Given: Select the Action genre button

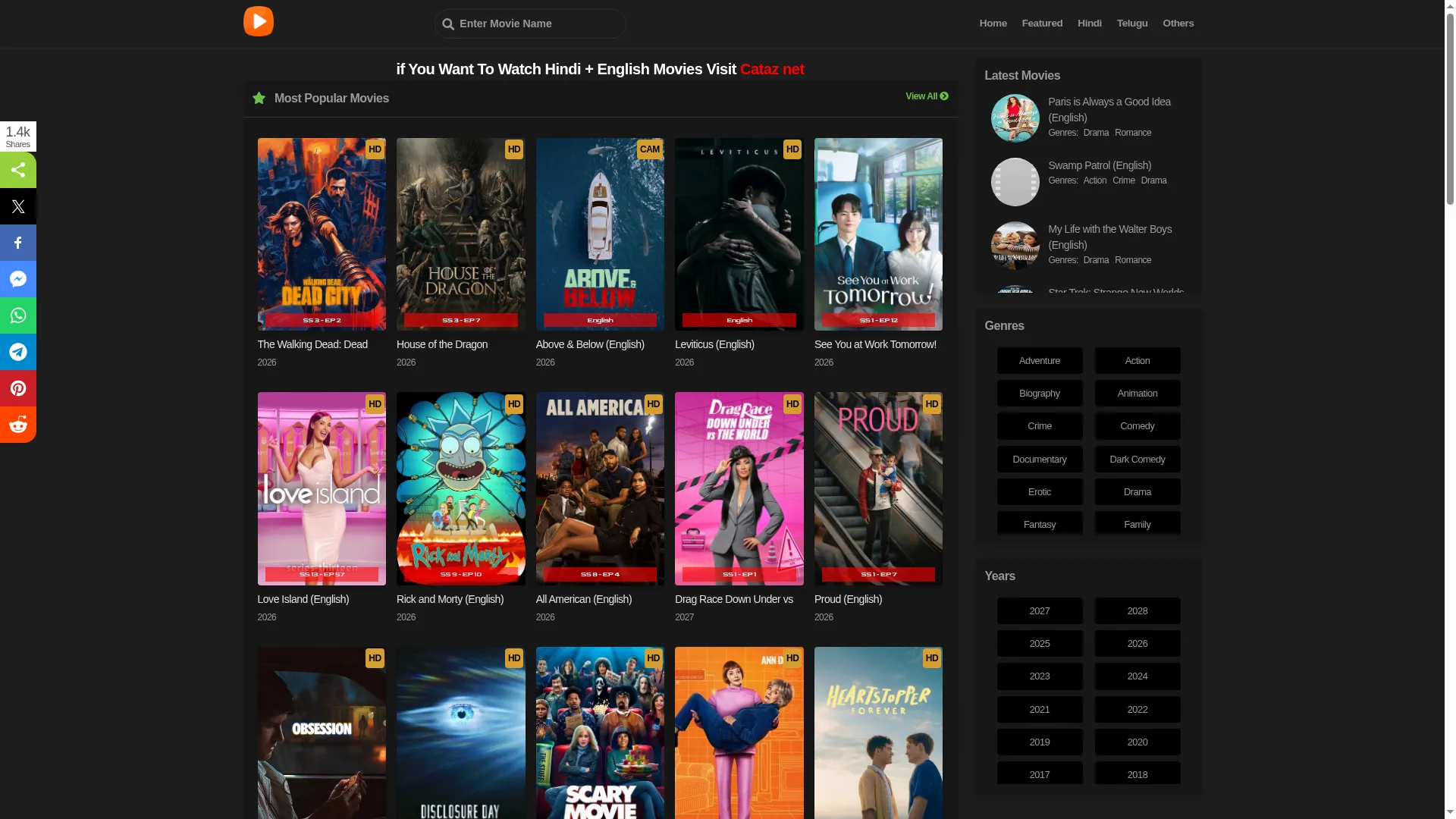Looking at the screenshot, I should (x=1137, y=361).
